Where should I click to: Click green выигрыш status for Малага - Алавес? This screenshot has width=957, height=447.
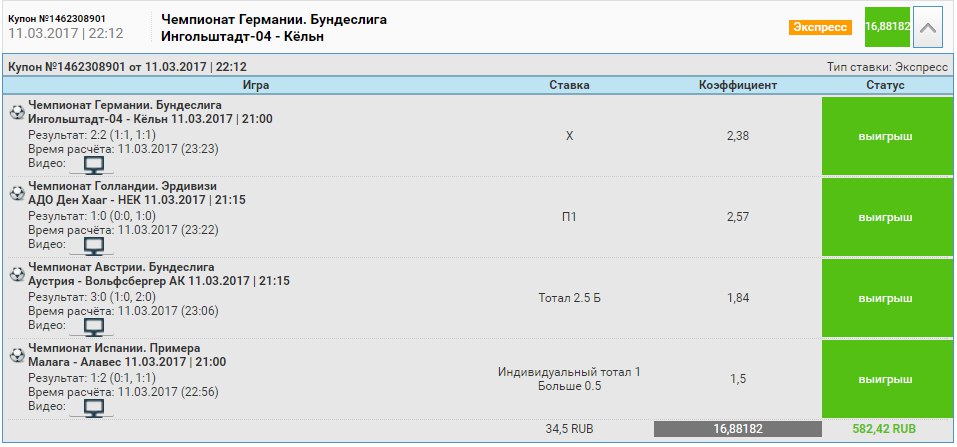tap(885, 379)
